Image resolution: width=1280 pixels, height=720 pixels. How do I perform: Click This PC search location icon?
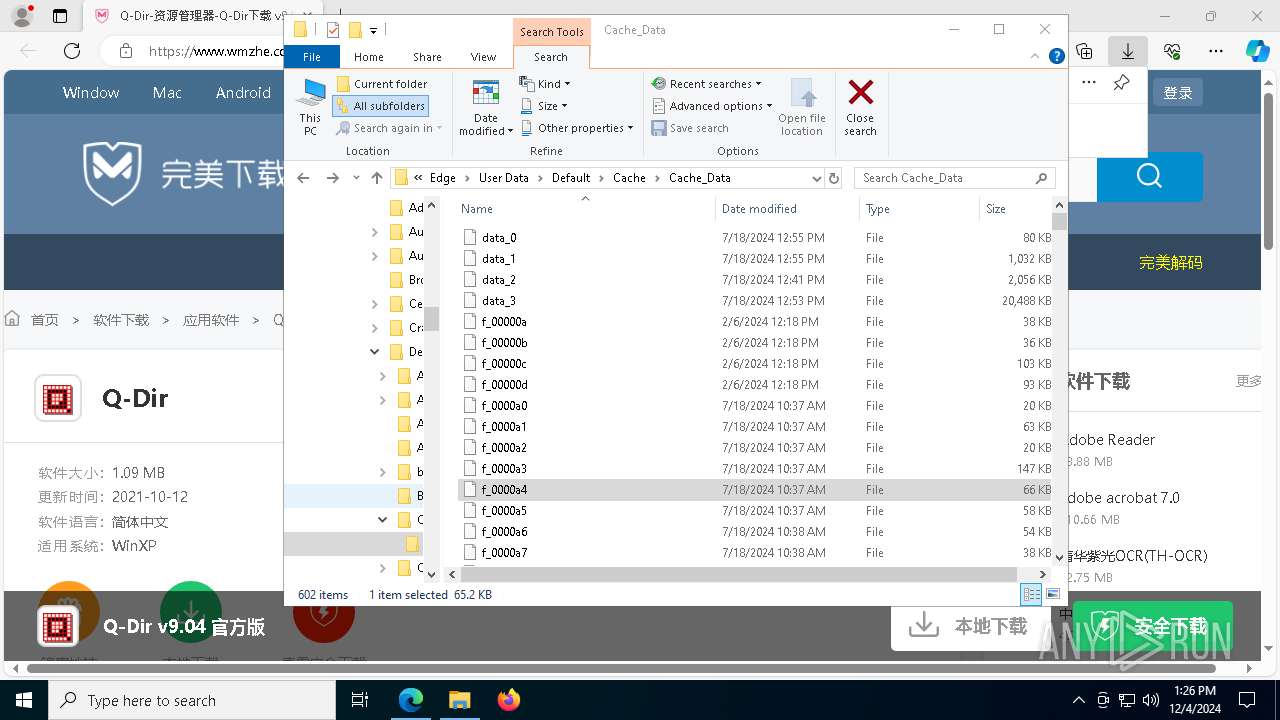tap(310, 108)
